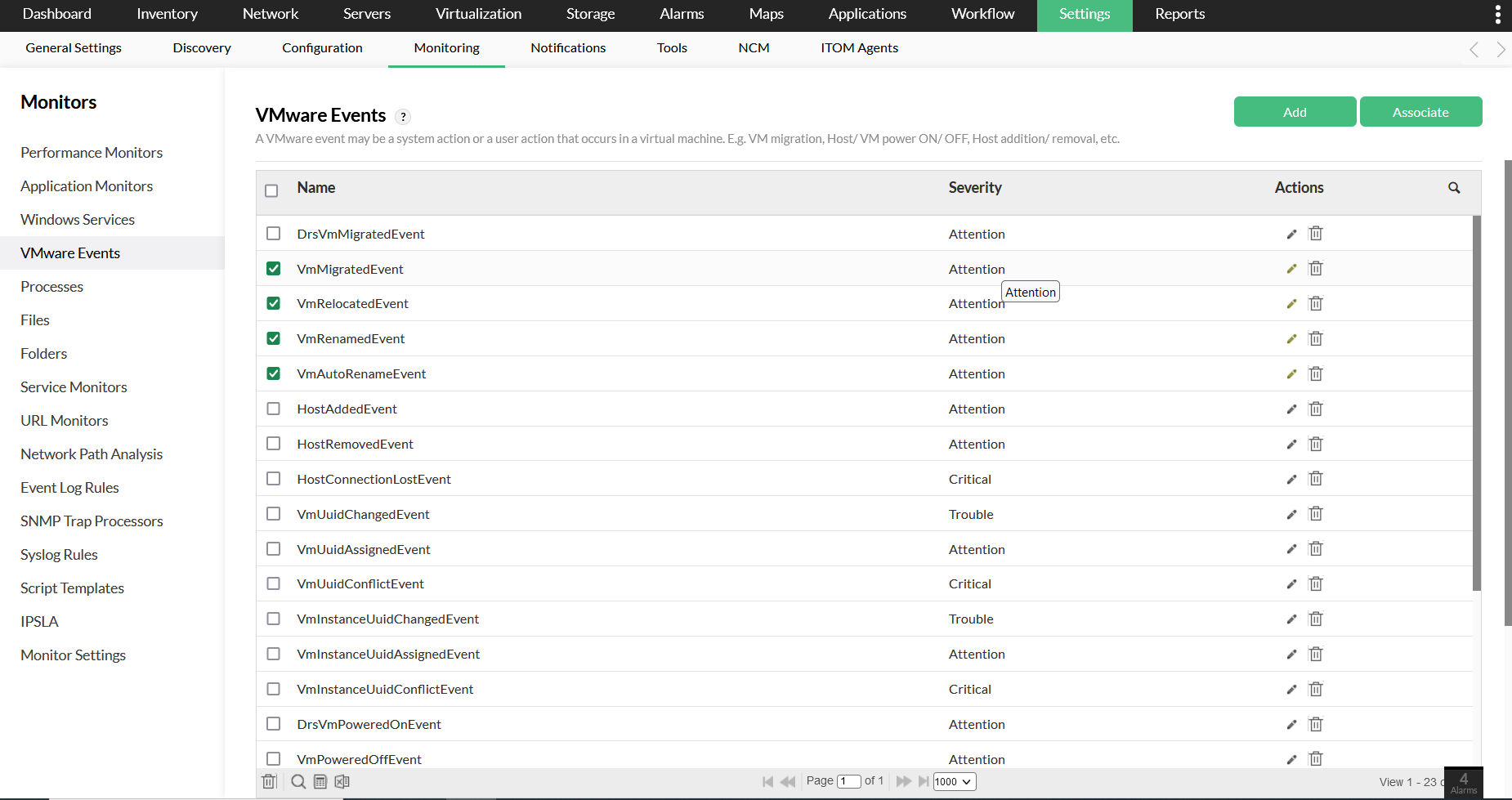Open the Virtualization menu
This screenshot has height=800, width=1512.
point(479,14)
